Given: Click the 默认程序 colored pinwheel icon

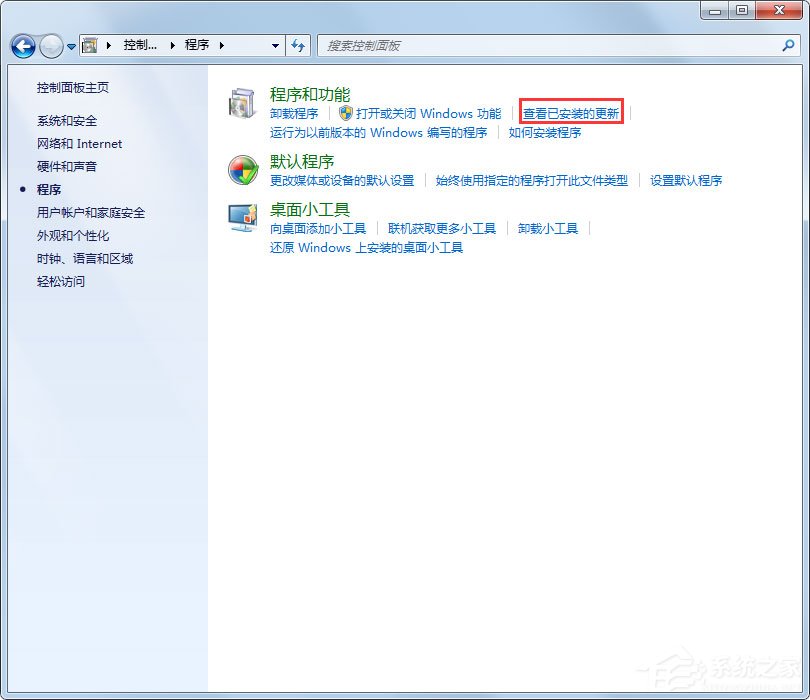Looking at the screenshot, I should pyautogui.click(x=241, y=171).
